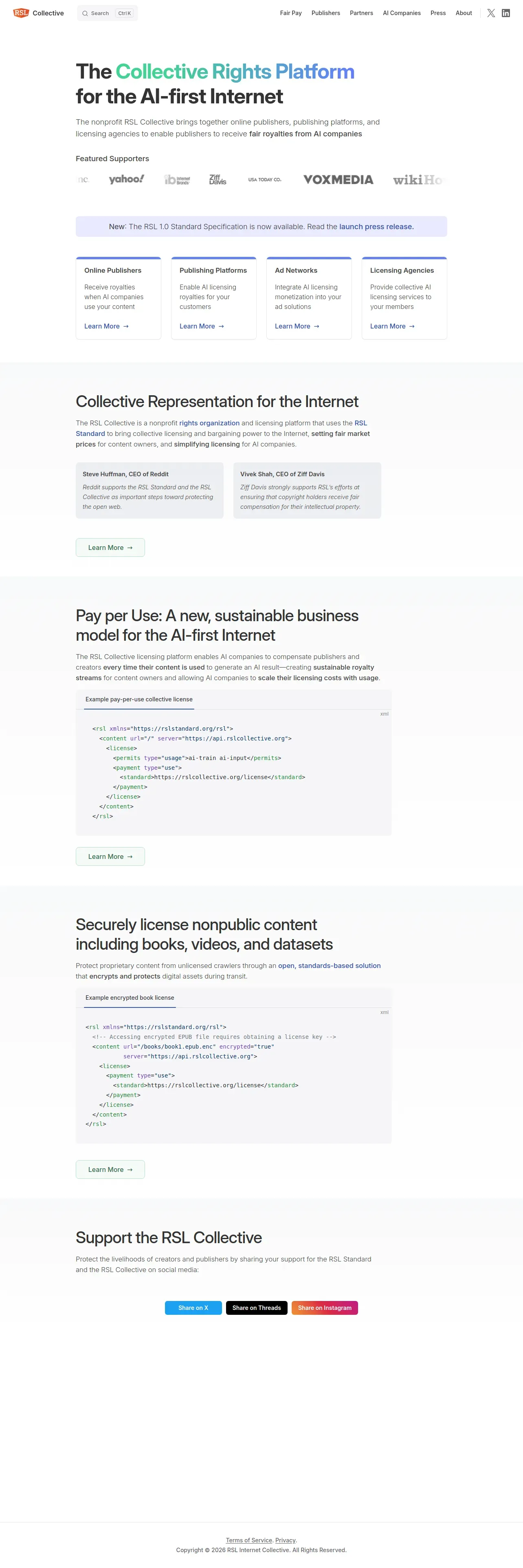523x1568 pixels.
Task: Click the Internet Brands supporter logo
Action: point(177,180)
